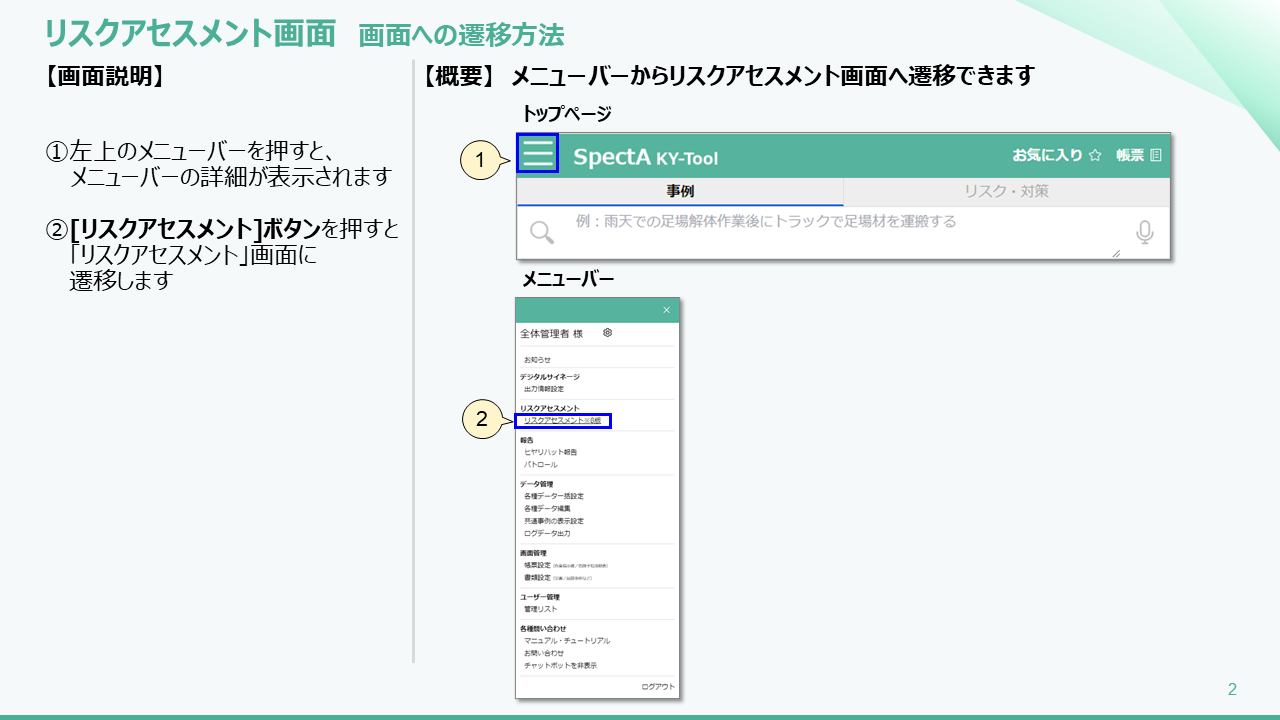Open お知らせ in the menu
This screenshot has width=1280, height=720.
point(537,359)
